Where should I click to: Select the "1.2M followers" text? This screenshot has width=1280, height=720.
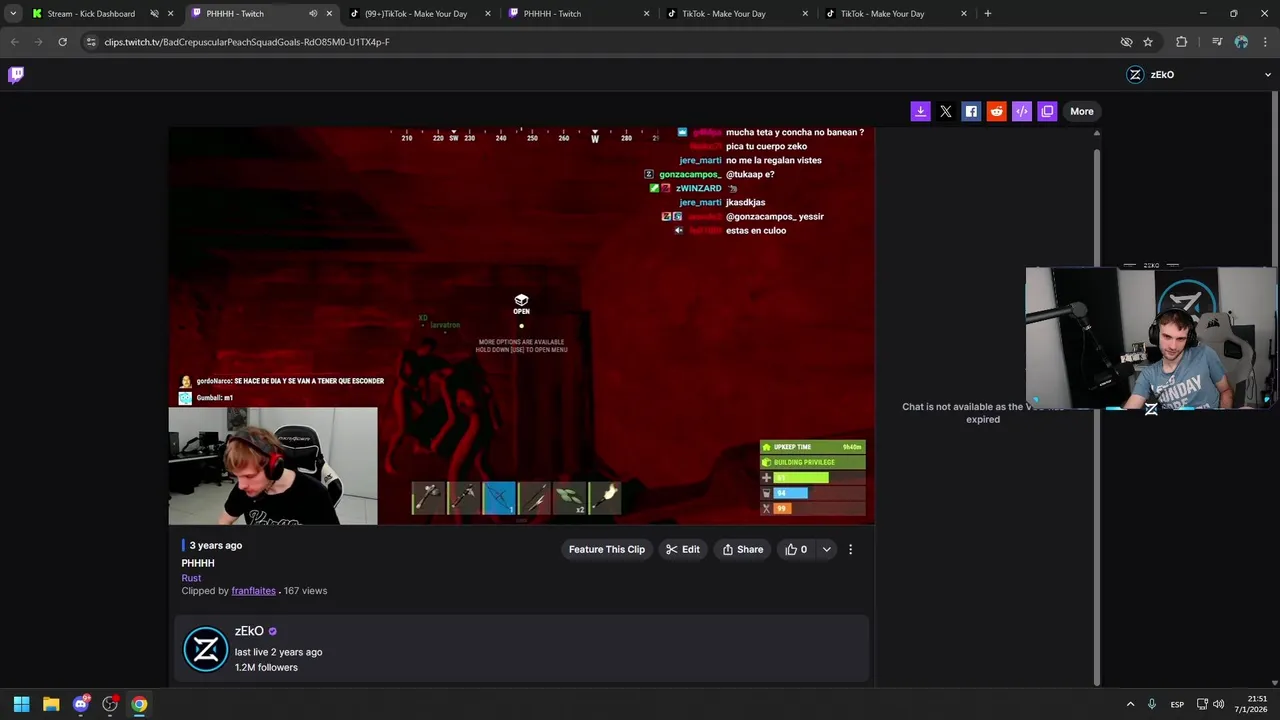coord(266,667)
